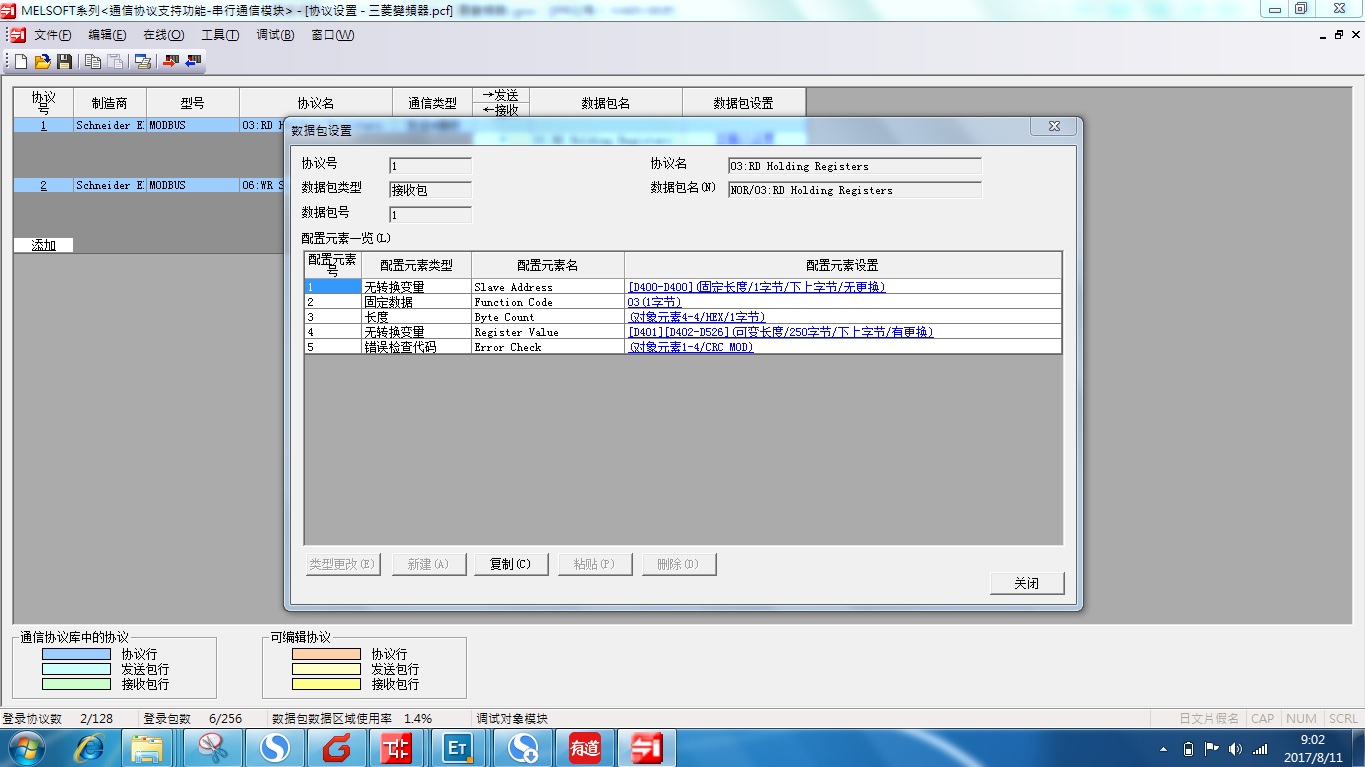The height and width of the screenshot is (767, 1365).
Task: Open the 文件(F) menu
Action: [x=52, y=35]
